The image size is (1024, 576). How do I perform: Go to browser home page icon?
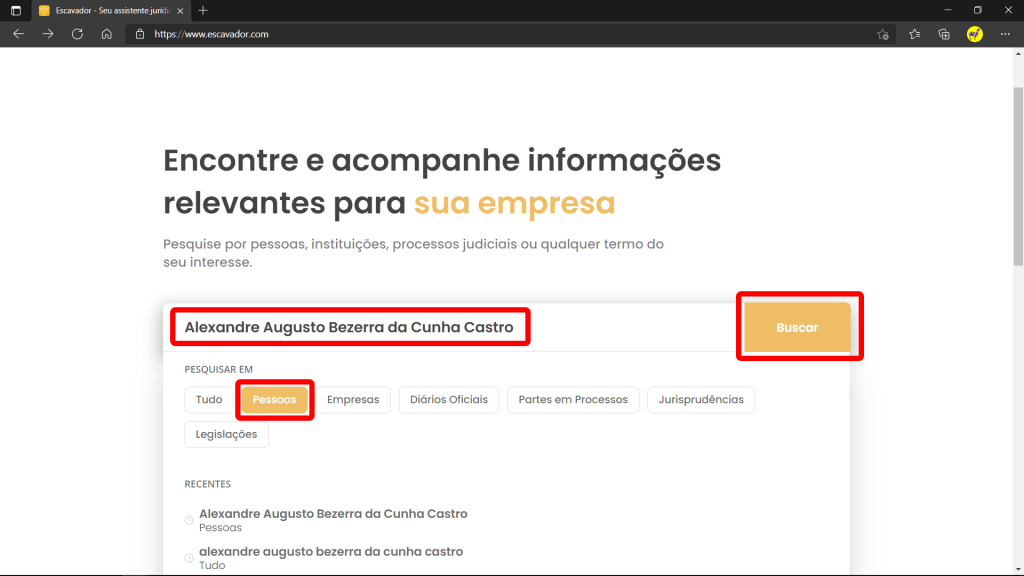click(x=106, y=34)
